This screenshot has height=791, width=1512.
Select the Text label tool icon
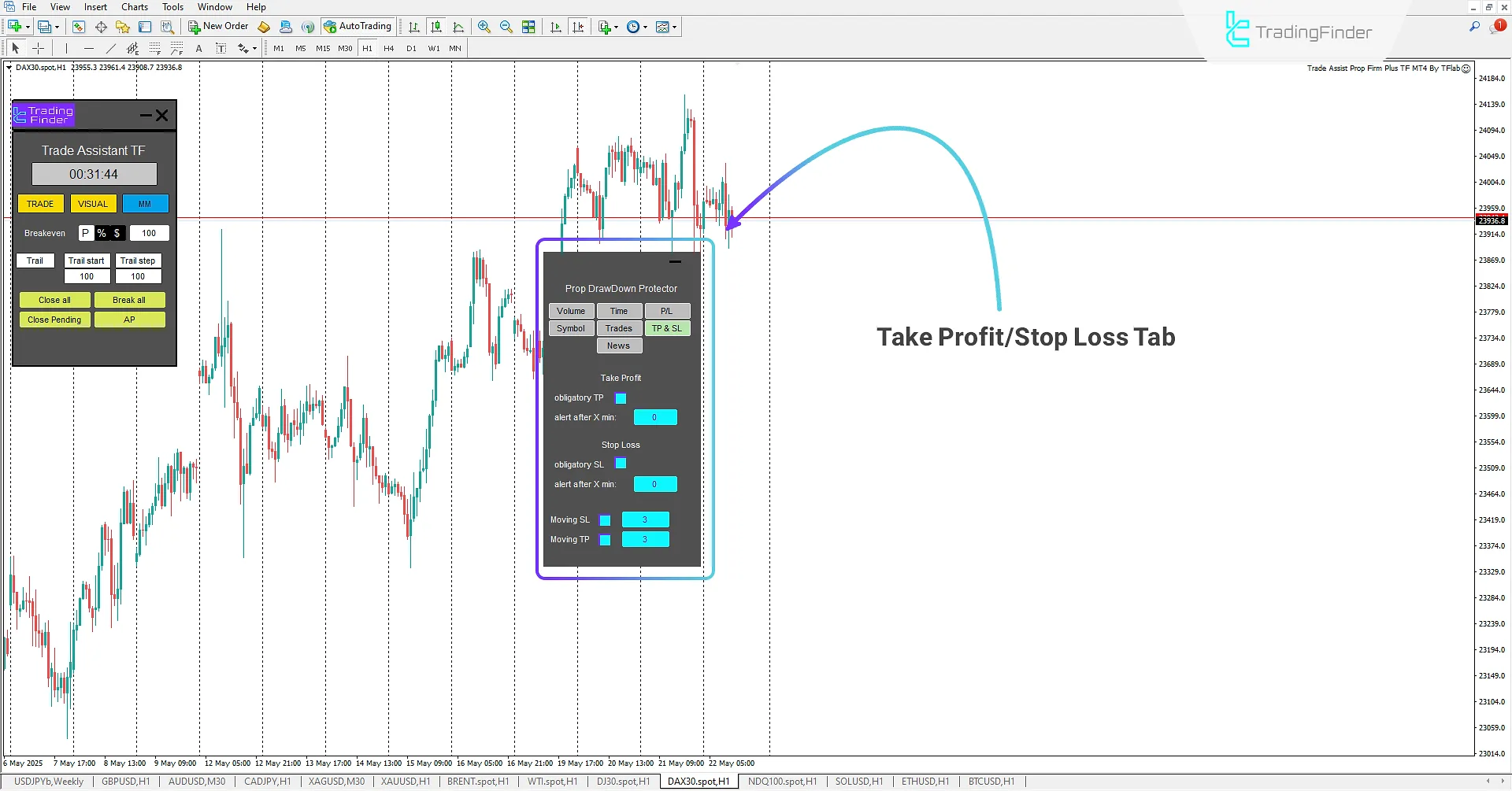click(221, 48)
